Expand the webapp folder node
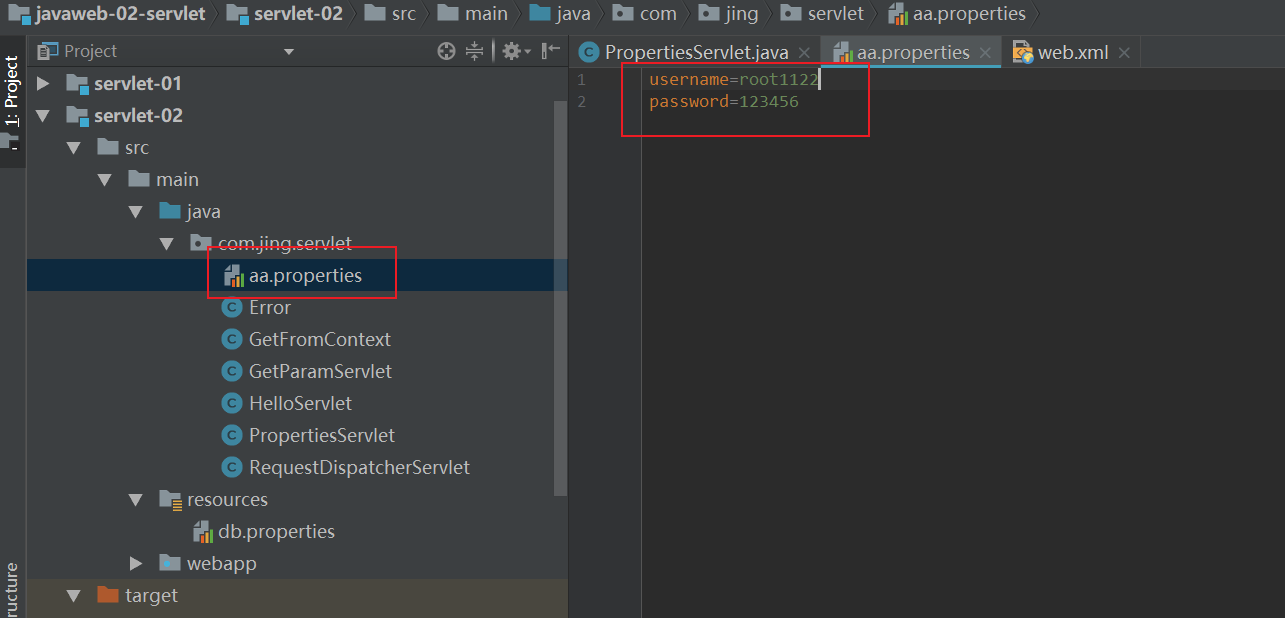 click(x=136, y=563)
